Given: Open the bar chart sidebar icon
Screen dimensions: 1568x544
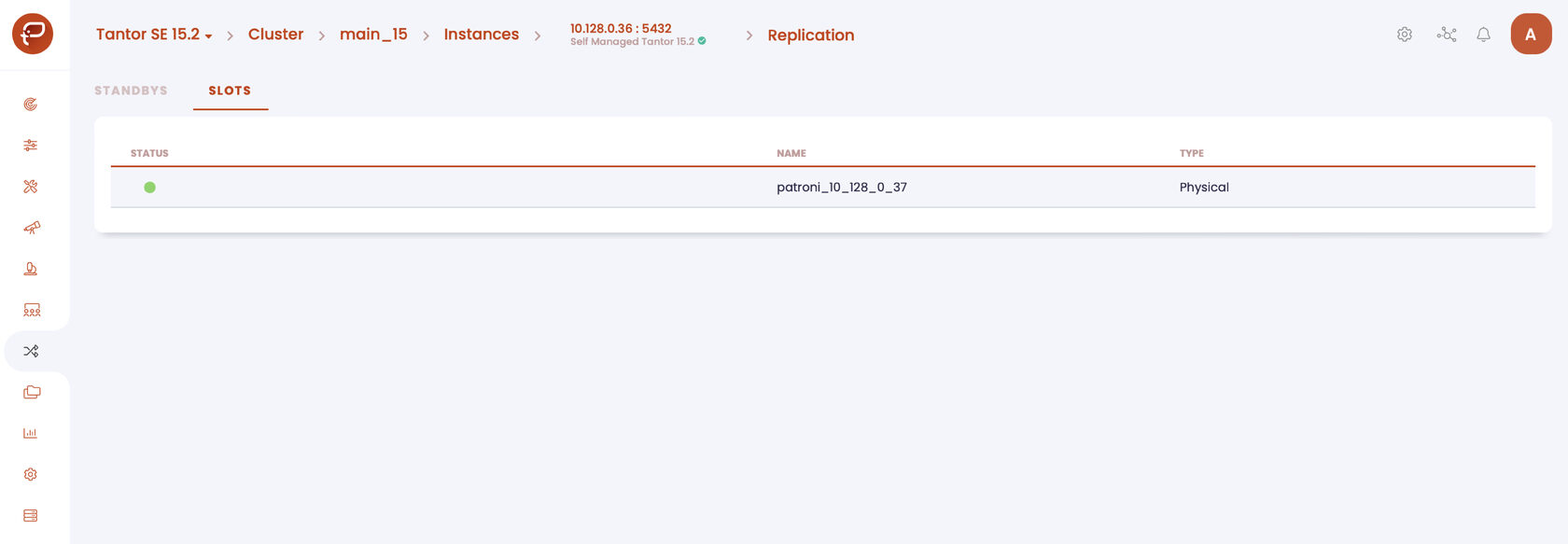Looking at the screenshot, I should [31, 433].
